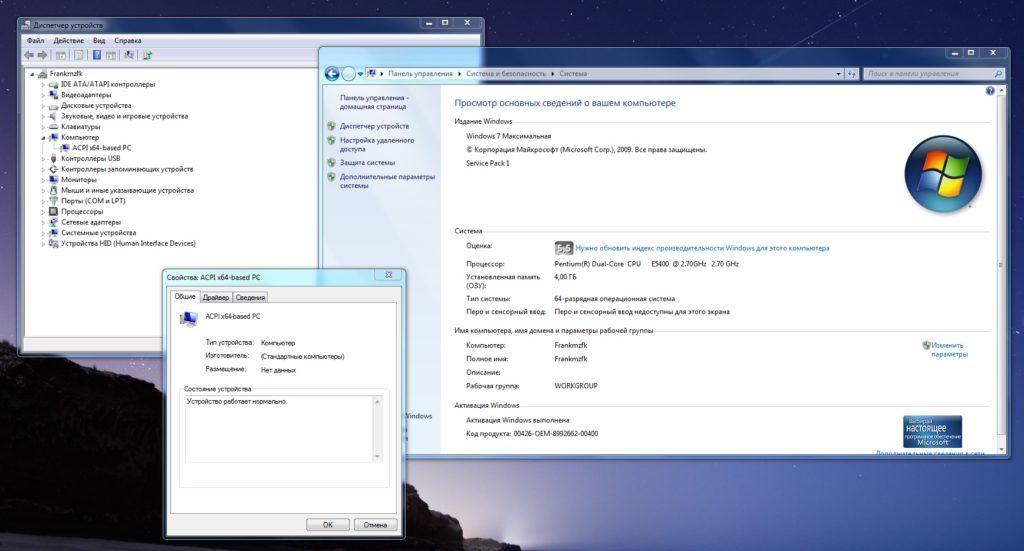
Task: Click the magnifier icon in control panel search
Action: [x=998, y=74]
